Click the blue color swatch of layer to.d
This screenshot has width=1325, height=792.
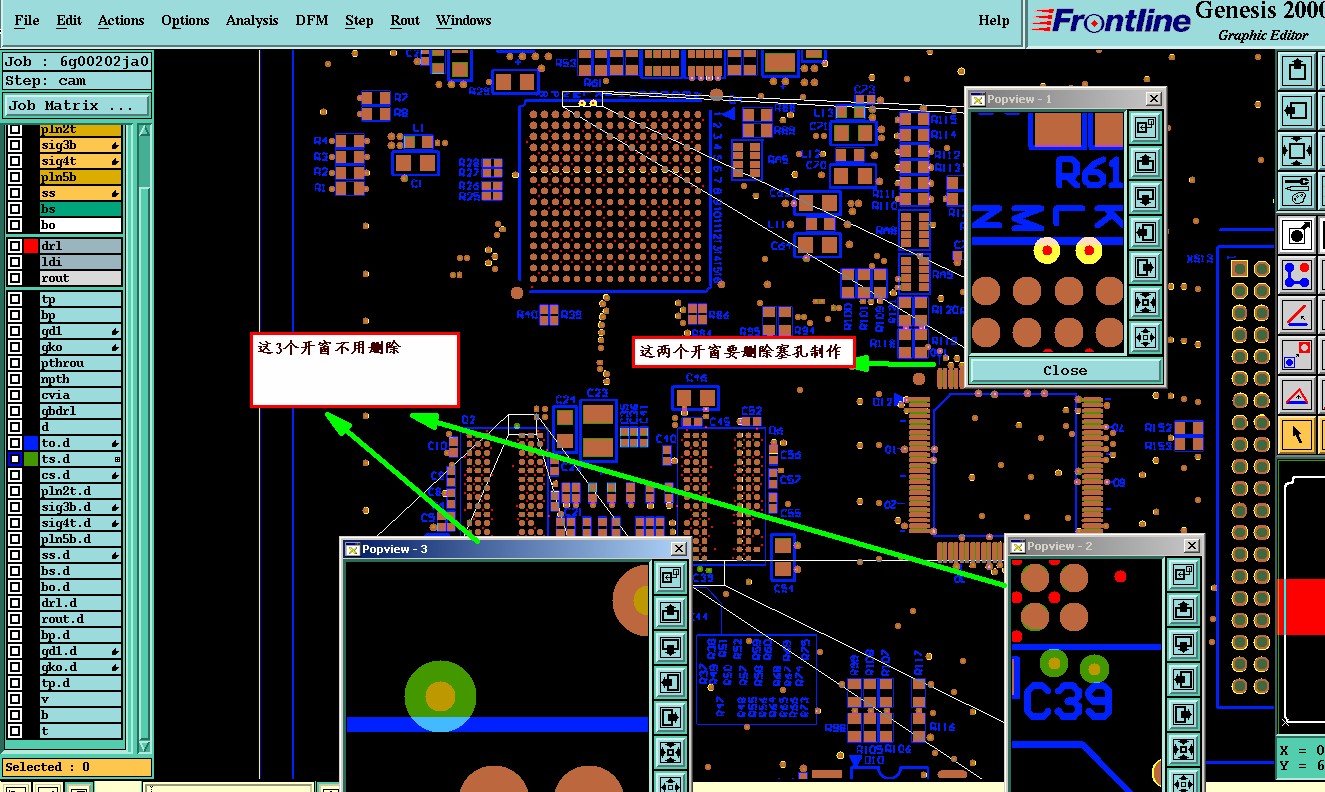point(30,443)
